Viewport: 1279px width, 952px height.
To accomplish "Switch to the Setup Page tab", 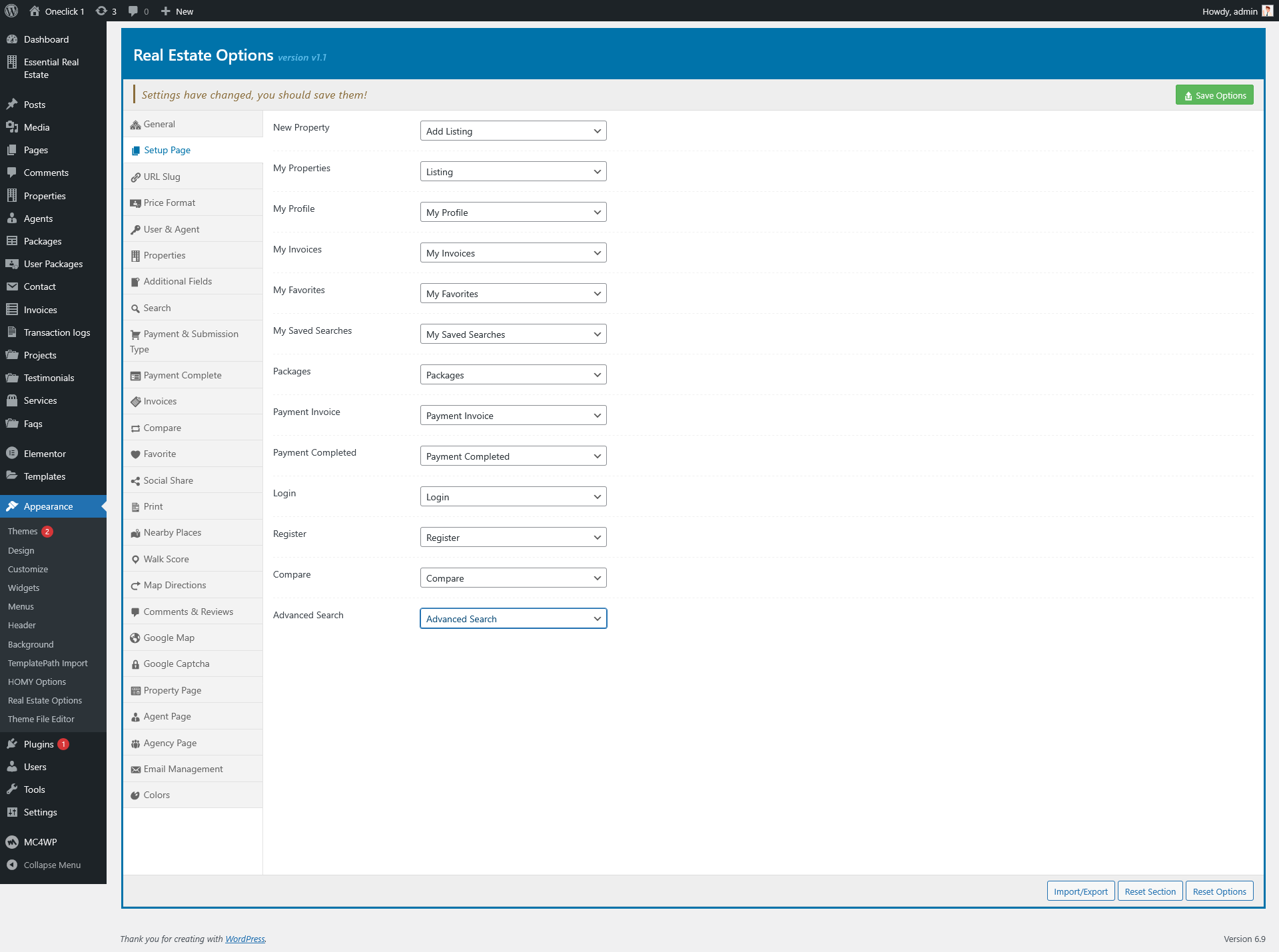I will (193, 150).
